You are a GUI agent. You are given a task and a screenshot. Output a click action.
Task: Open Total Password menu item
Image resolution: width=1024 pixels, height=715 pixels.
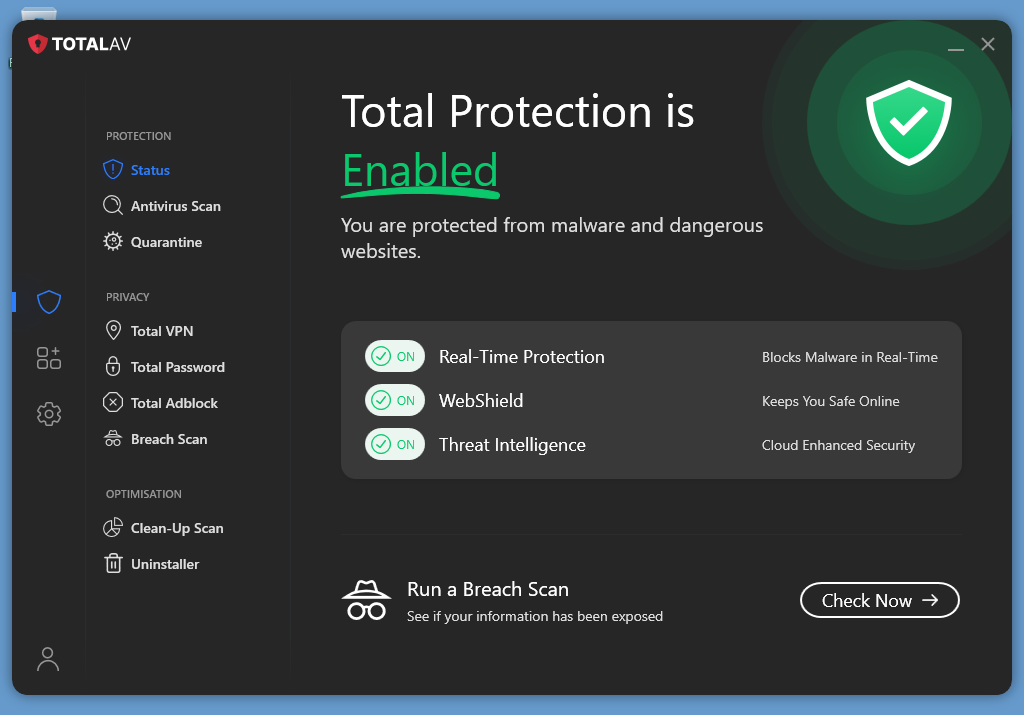pyautogui.click(x=177, y=367)
